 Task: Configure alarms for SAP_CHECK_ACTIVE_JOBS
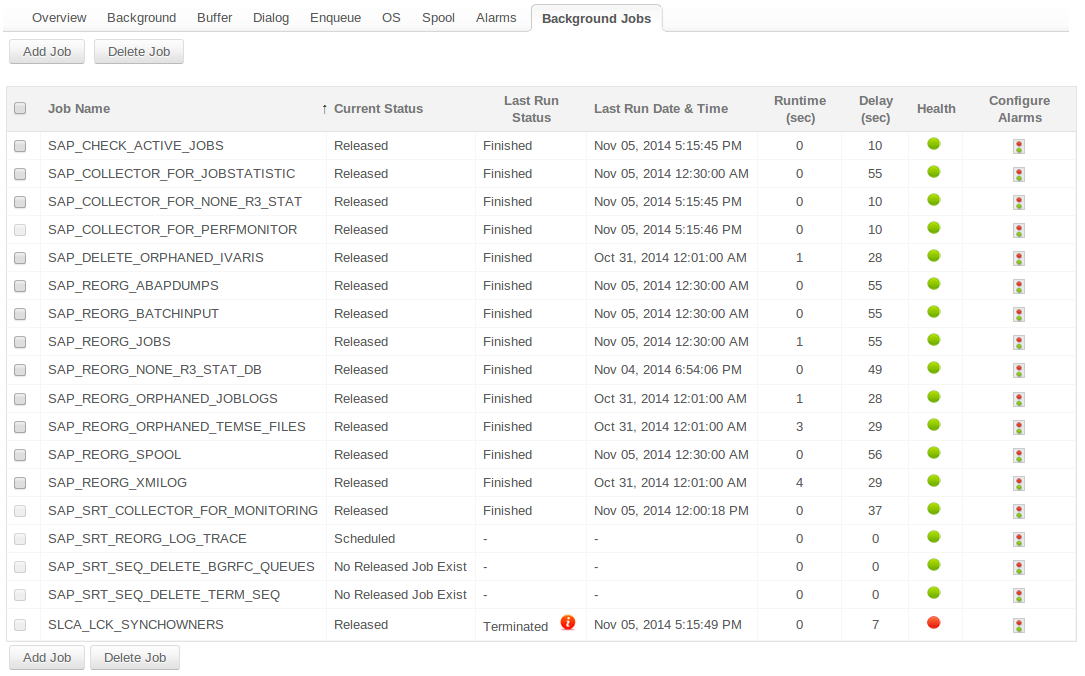pos(1019,146)
